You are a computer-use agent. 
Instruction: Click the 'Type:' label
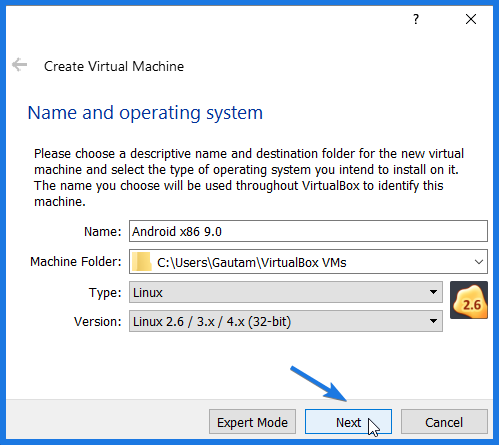105,293
